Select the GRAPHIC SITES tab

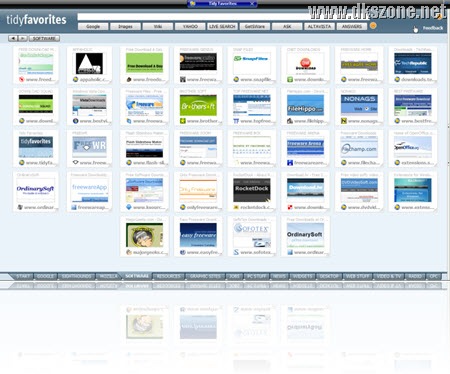click(x=205, y=276)
